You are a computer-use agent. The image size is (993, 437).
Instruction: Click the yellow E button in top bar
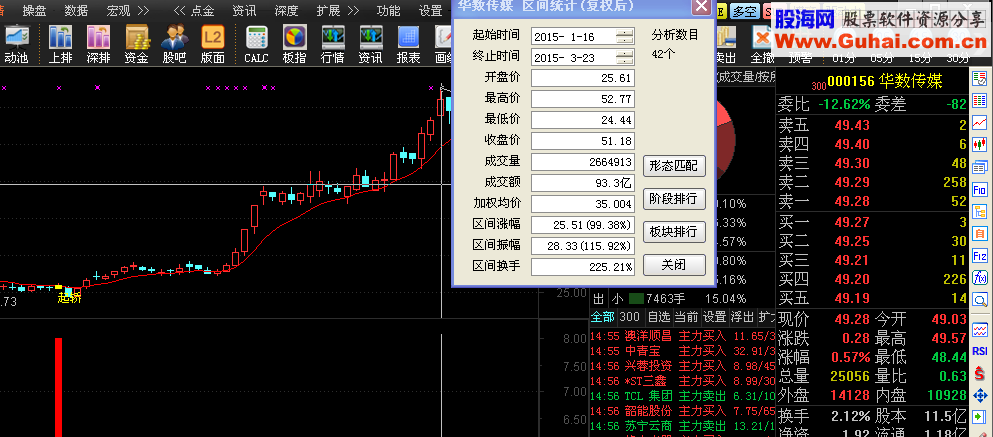(x=721, y=11)
